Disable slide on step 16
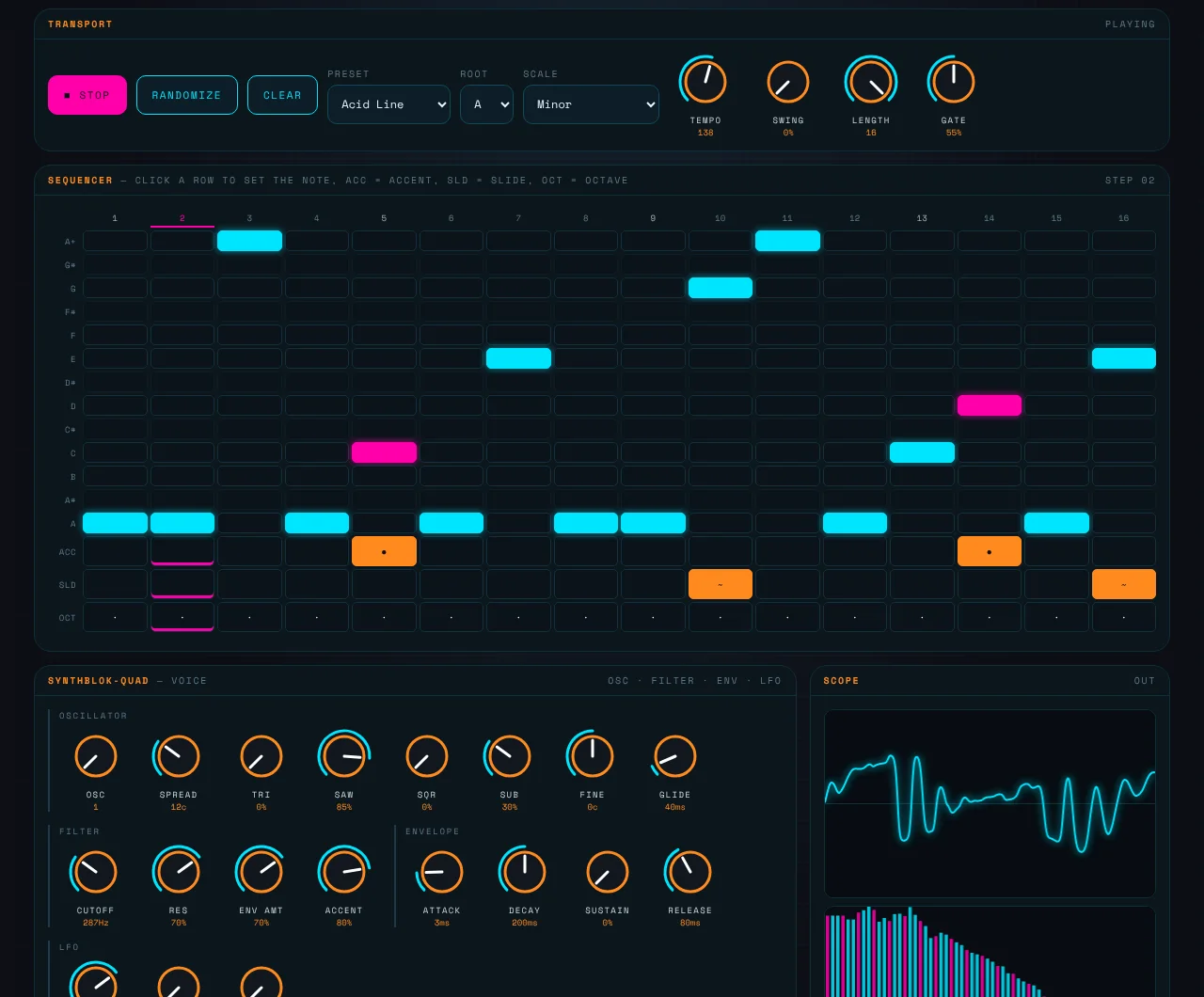This screenshot has width=1204, height=997. click(x=1124, y=584)
